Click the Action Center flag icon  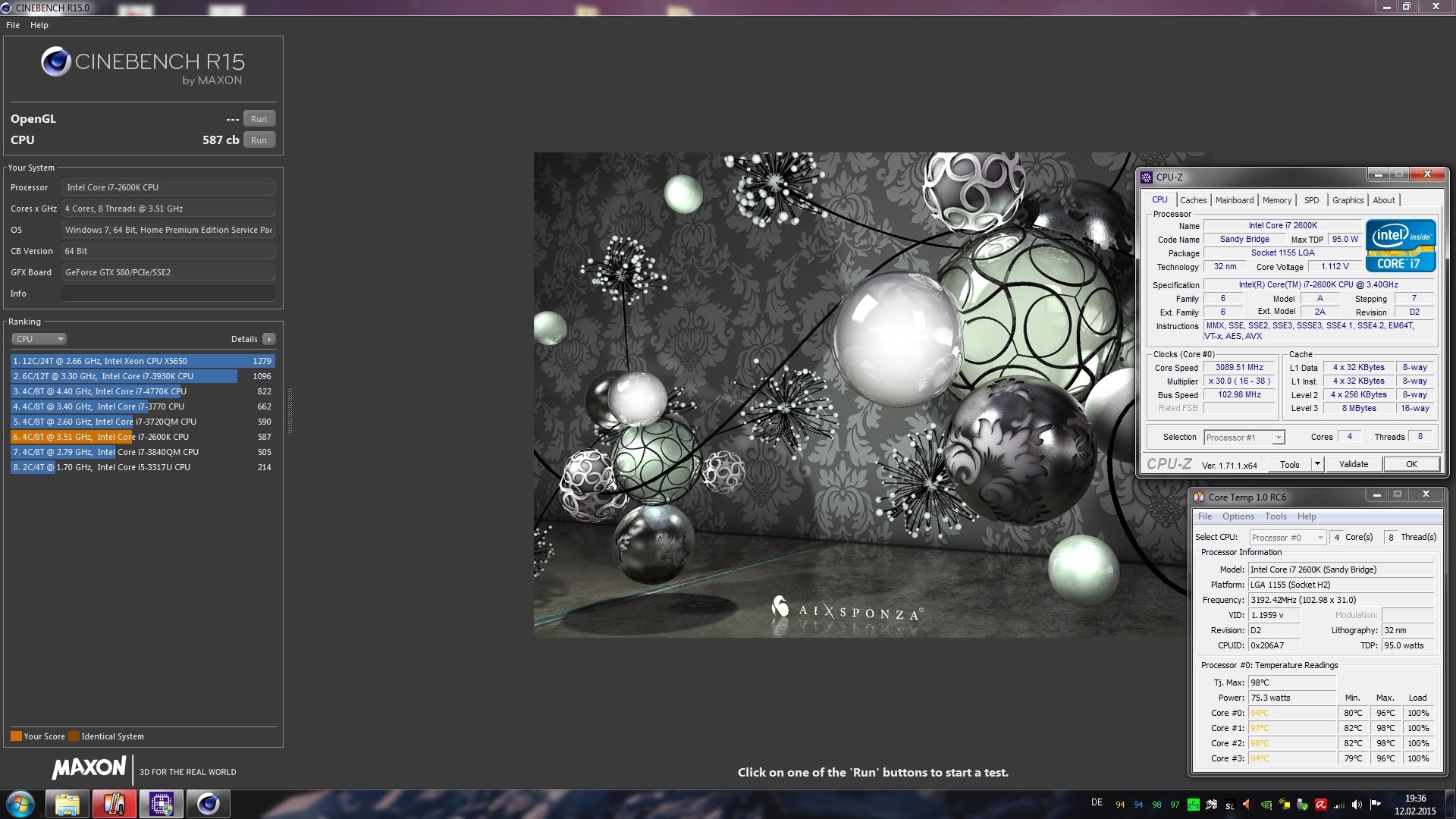coord(1375,805)
